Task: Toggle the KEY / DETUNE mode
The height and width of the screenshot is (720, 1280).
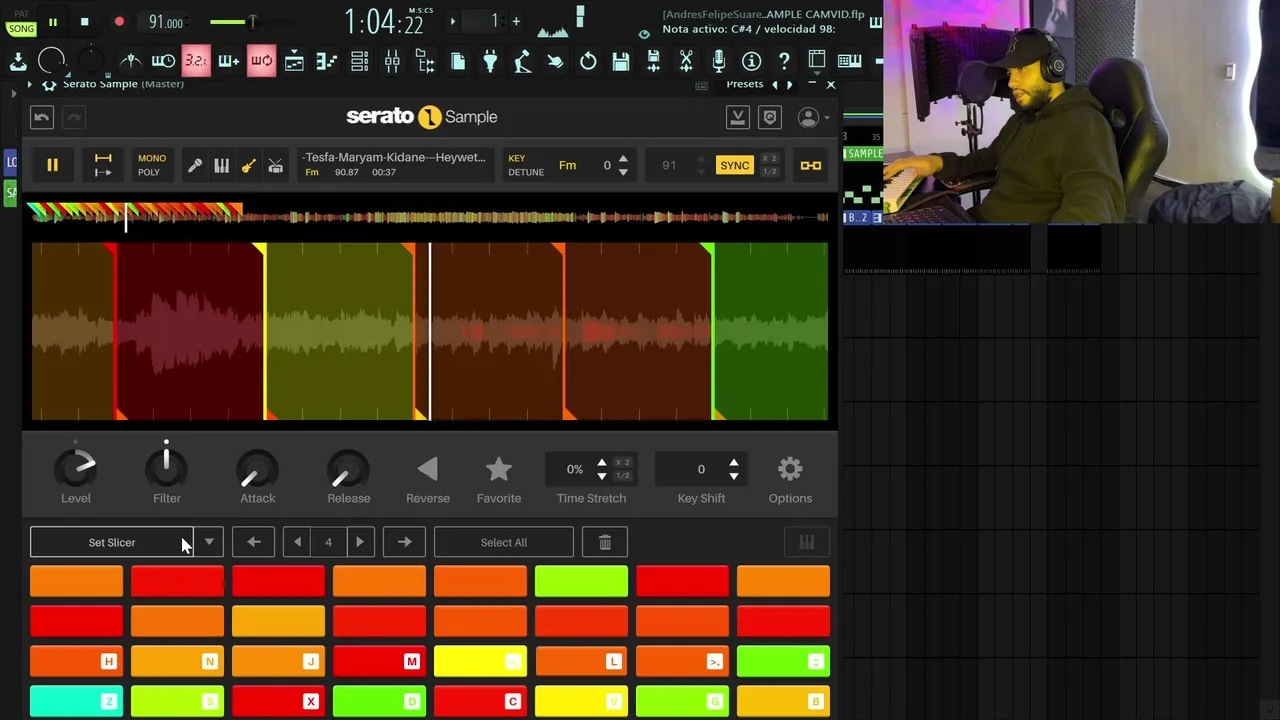Action: (525, 165)
